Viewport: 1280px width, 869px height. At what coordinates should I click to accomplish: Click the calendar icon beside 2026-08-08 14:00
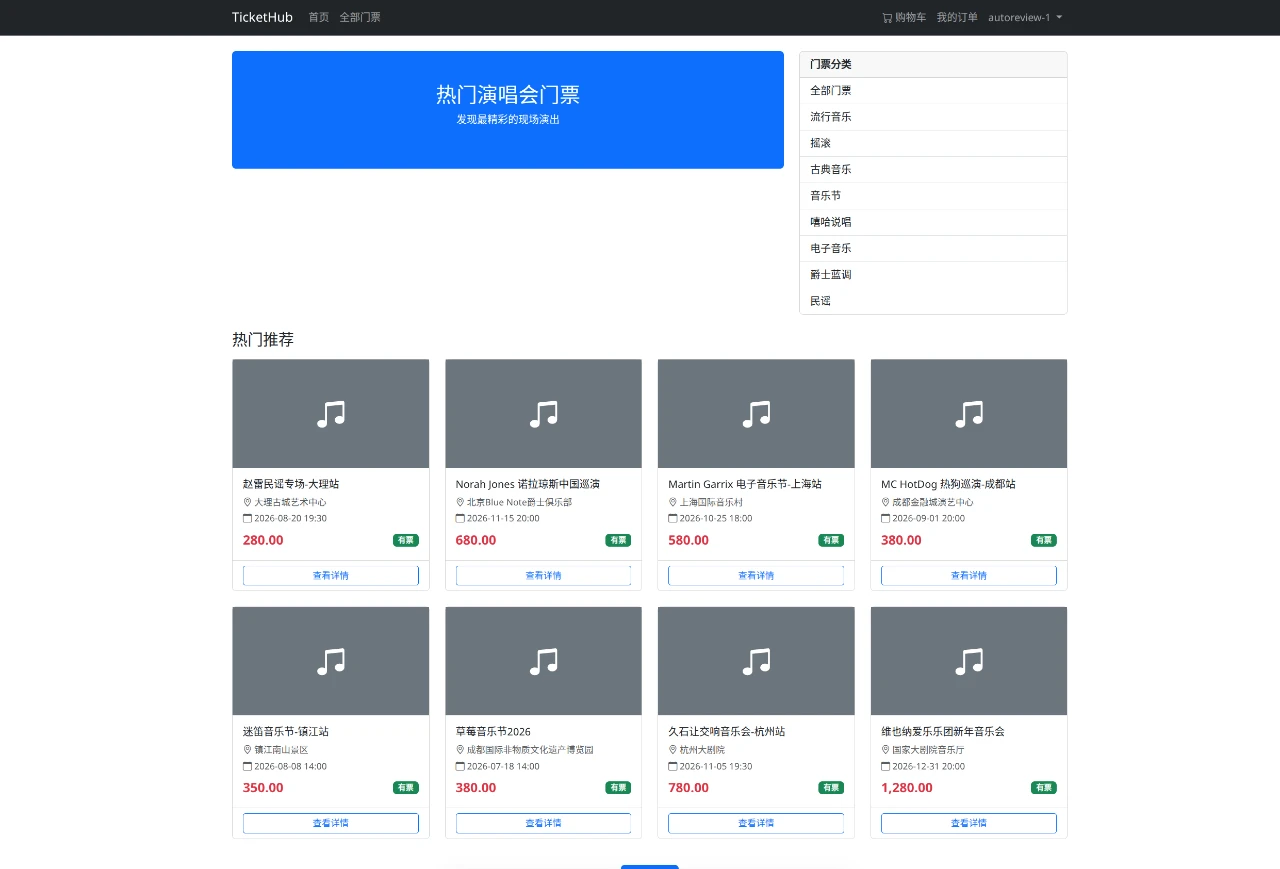247,766
